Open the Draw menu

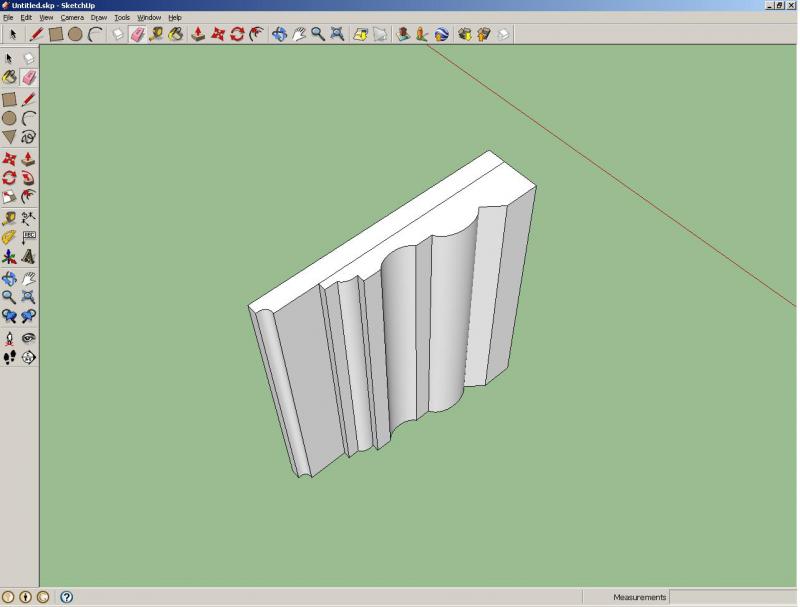point(99,18)
